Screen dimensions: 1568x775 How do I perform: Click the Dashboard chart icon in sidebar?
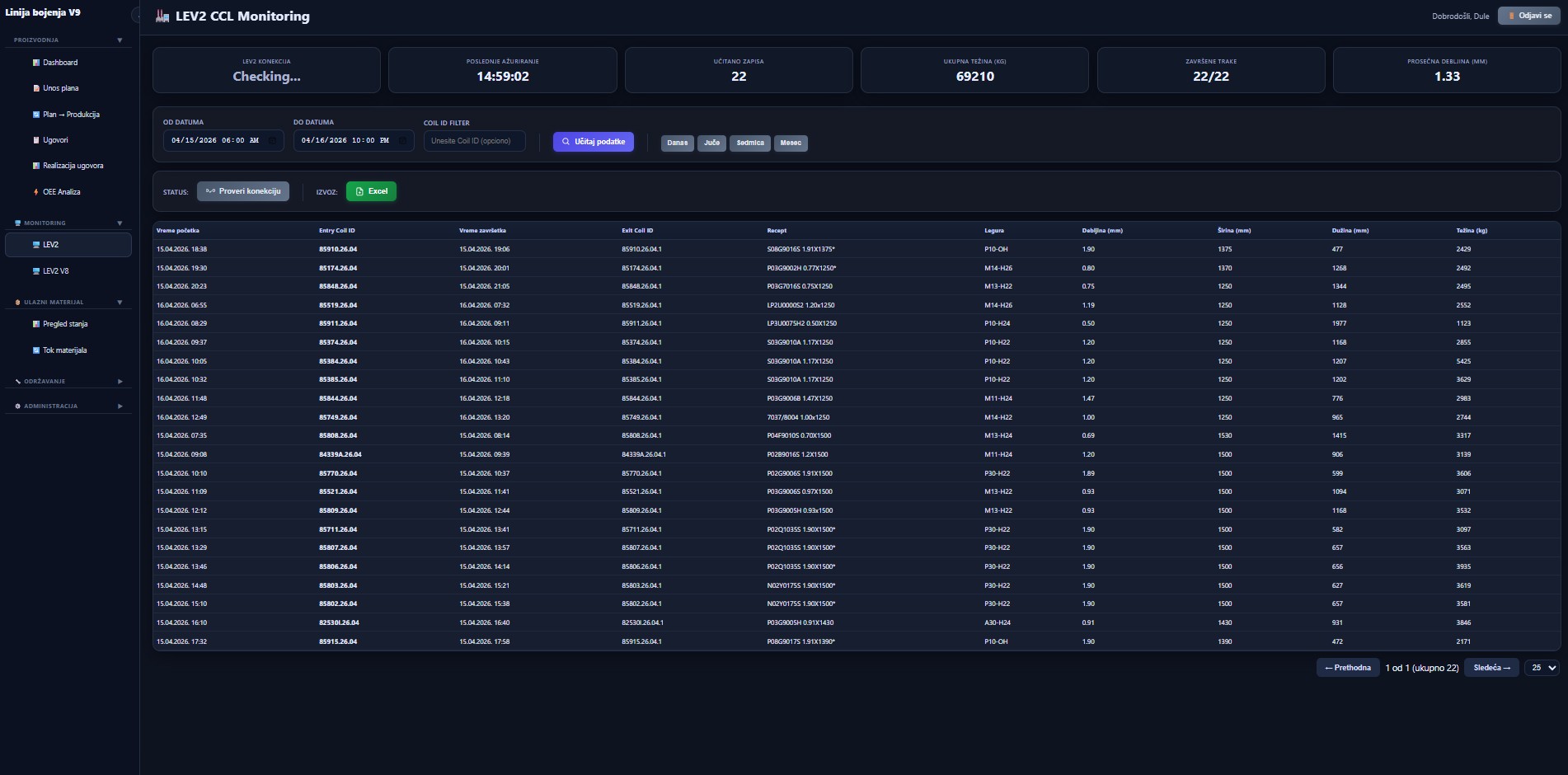[35, 63]
